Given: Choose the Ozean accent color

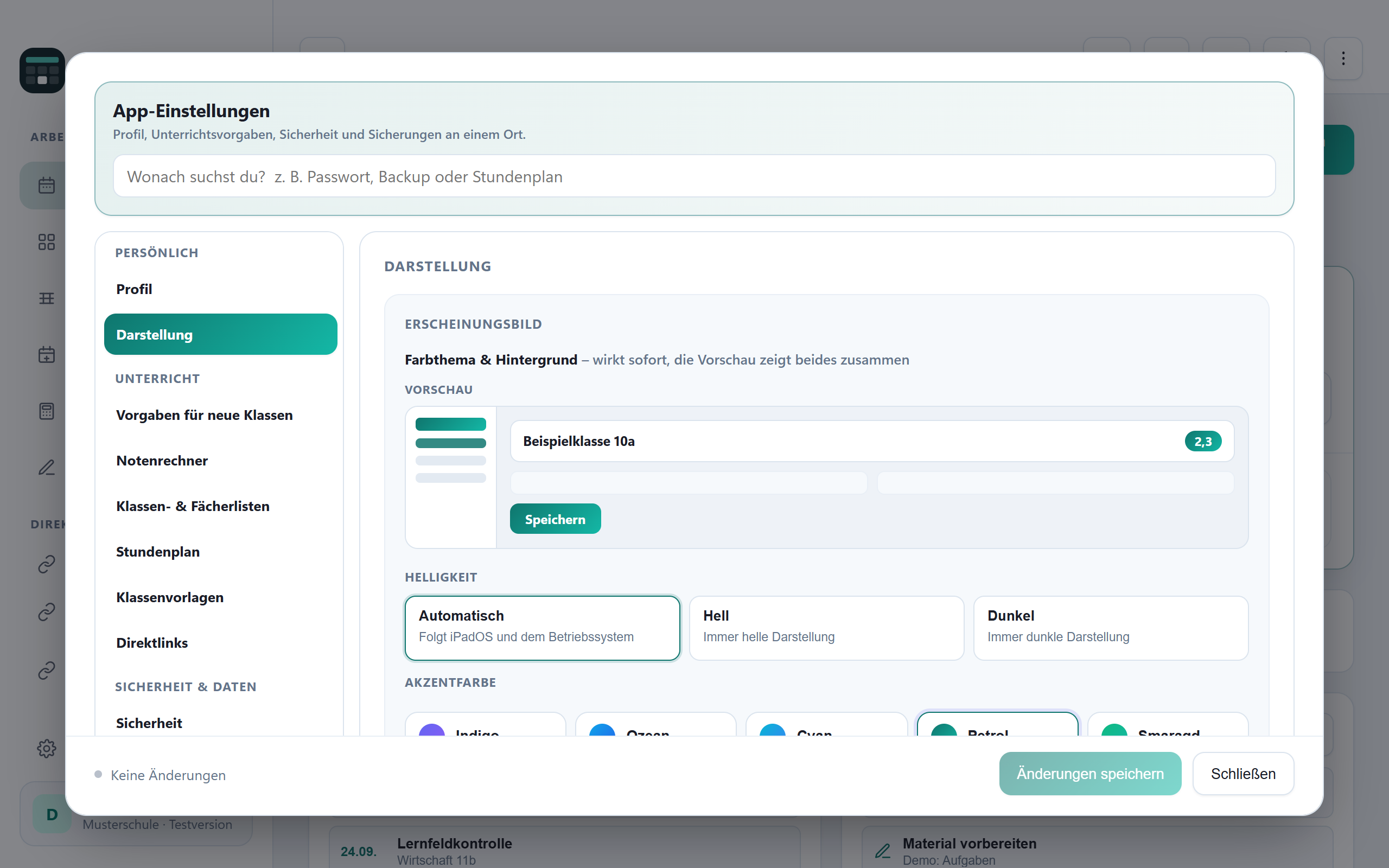Looking at the screenshot, I should point(655,724).
